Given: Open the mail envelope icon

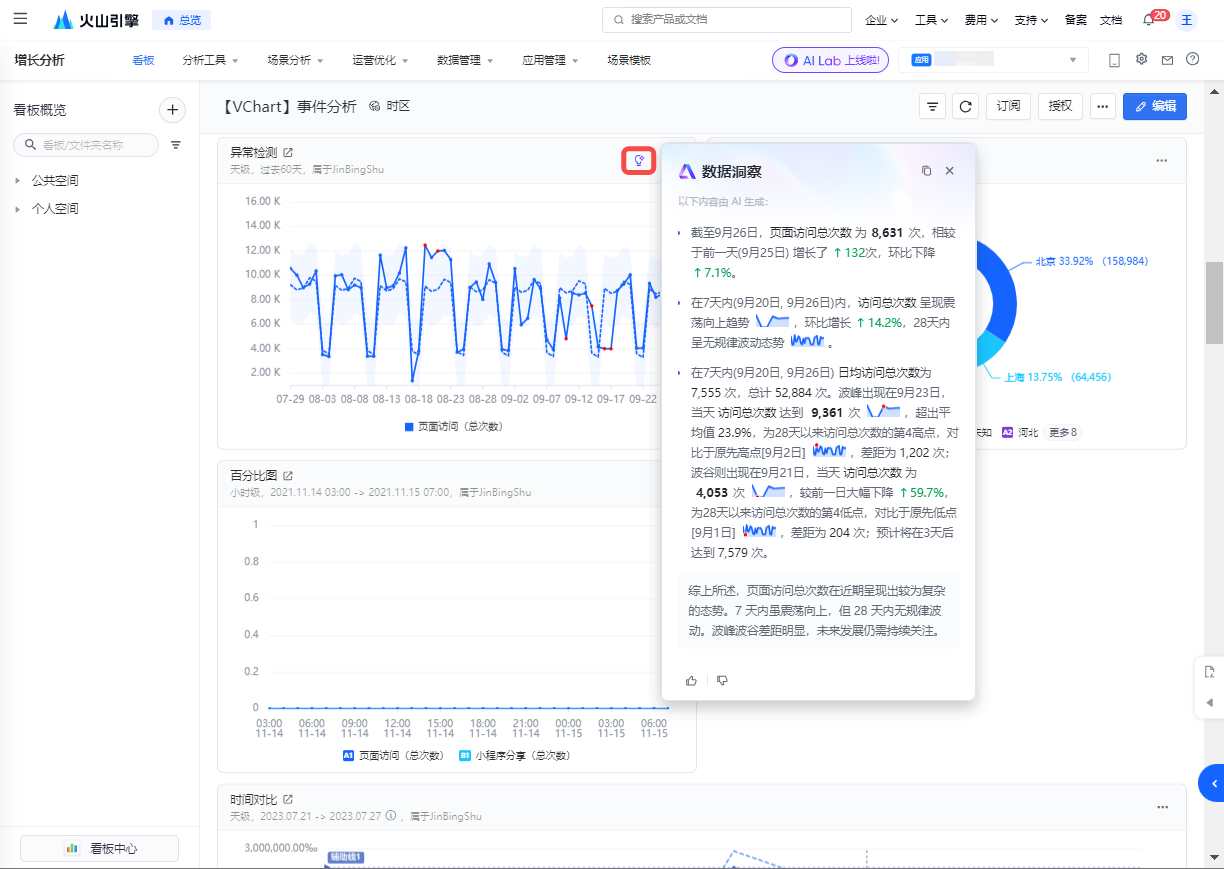Looking at the screenshot, I should pos(1167,60).
